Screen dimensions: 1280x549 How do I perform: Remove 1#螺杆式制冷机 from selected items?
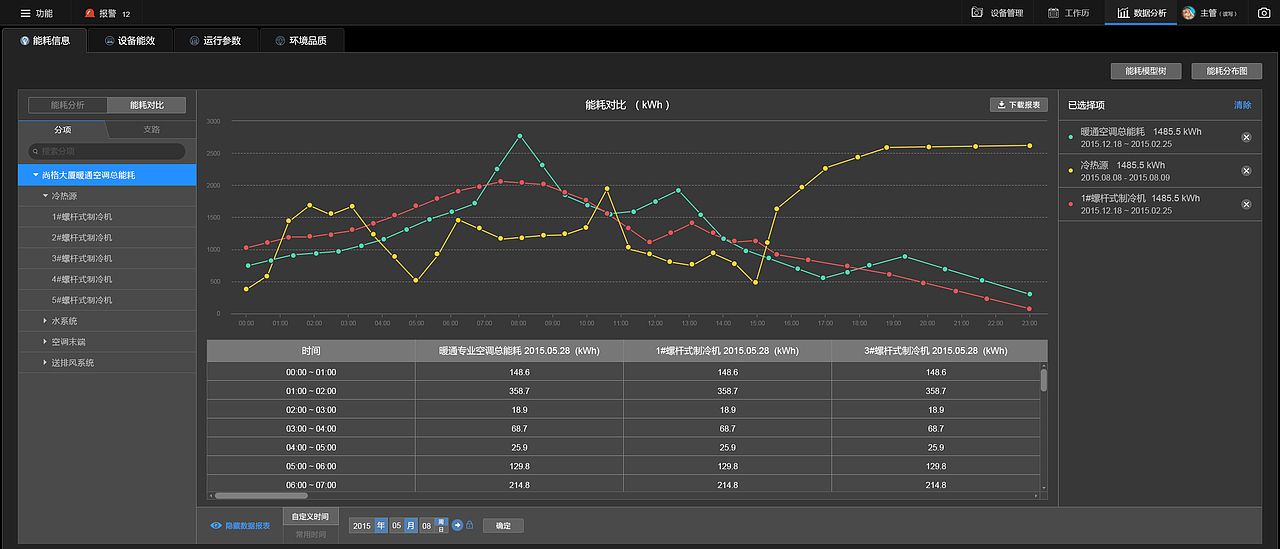click(x=1246, y=204)
